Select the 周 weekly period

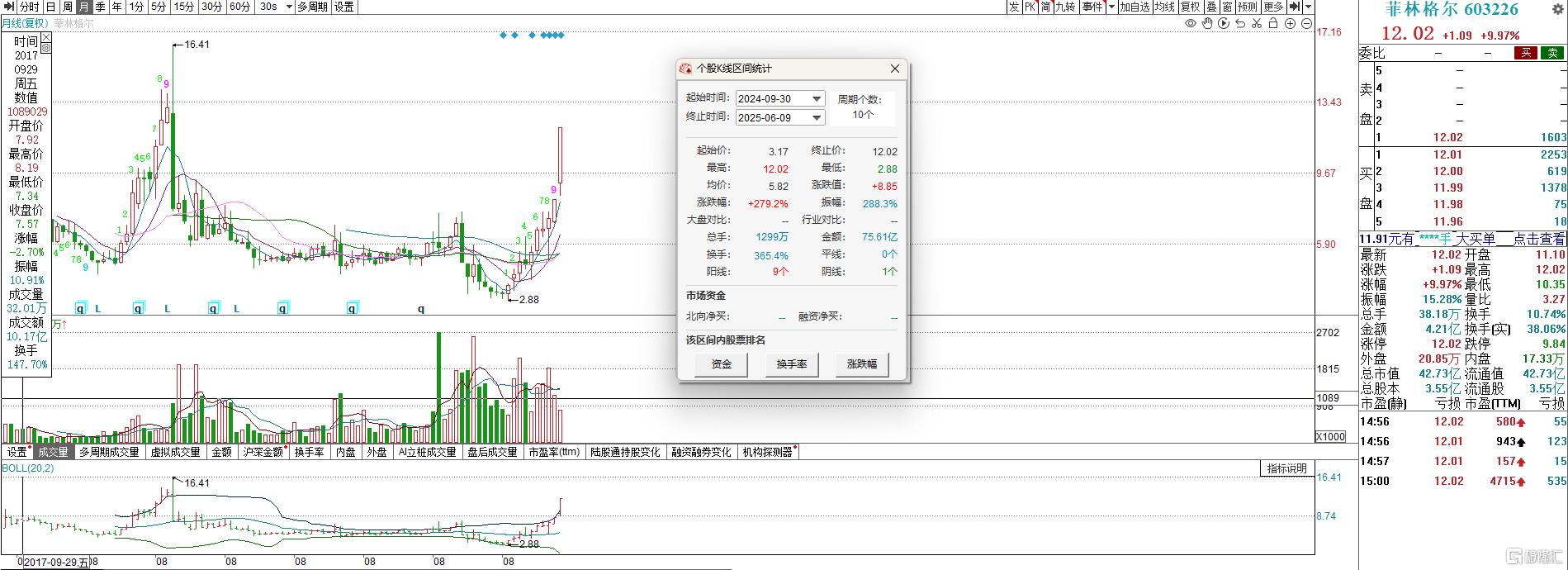pyautogui.click(x=68, y=7)
